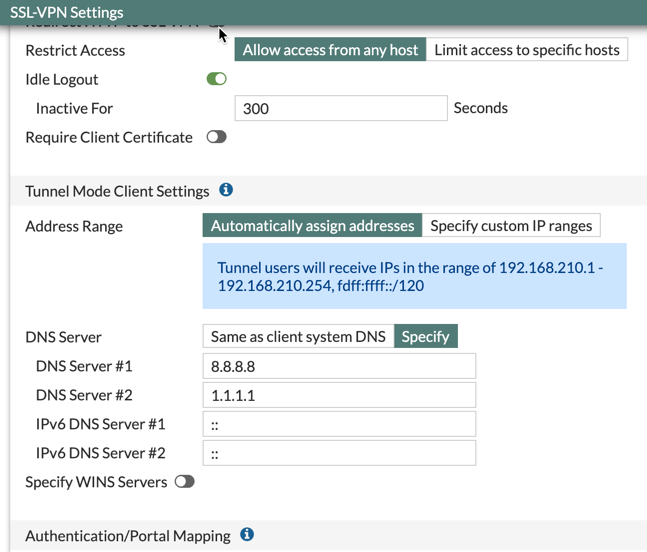Viewport: 647px width, 552px height.
Task: Click the Address Range label
Action: pyautogui.click(x=74, y=226)
